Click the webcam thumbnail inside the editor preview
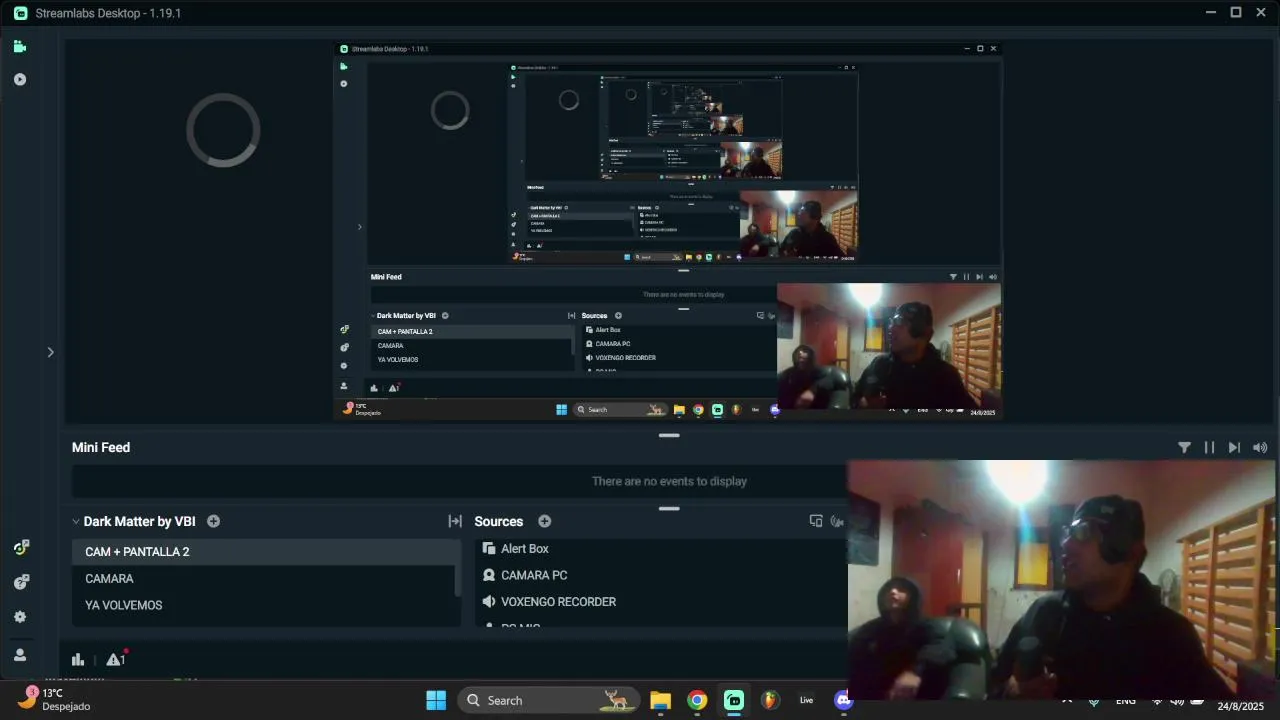 pos(889,346)
